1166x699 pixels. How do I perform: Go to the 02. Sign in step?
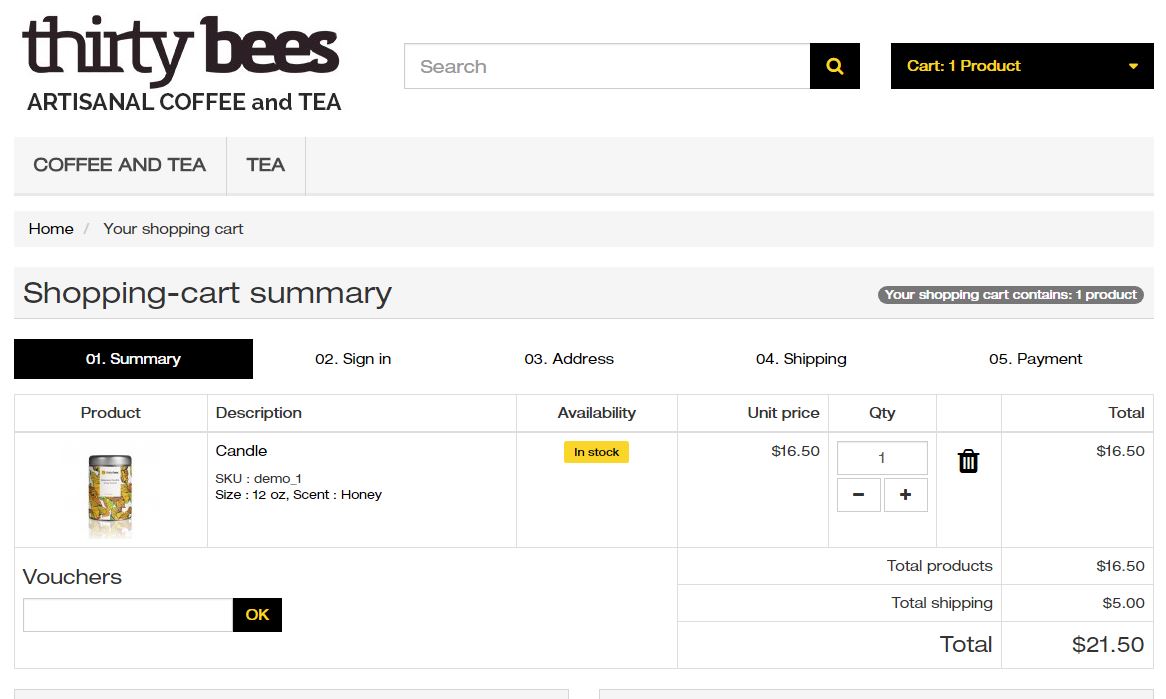click(x=353, y=359)
